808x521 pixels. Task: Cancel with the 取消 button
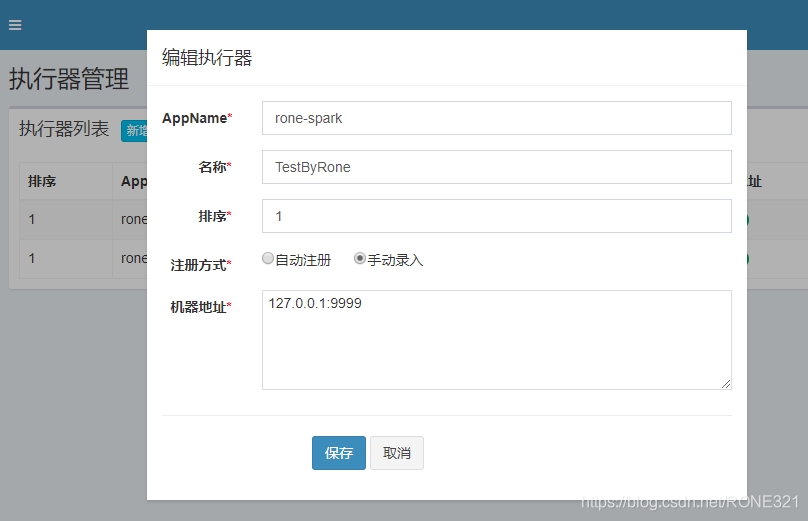397,453
